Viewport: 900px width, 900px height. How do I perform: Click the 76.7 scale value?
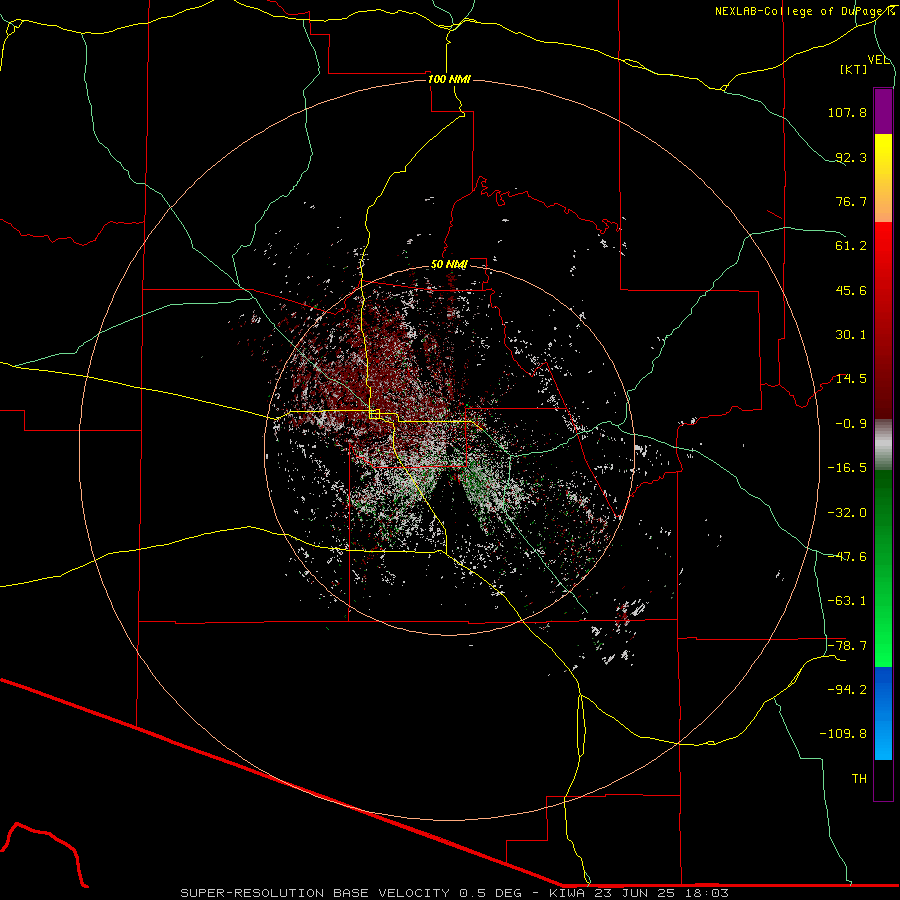pos(851,201)
